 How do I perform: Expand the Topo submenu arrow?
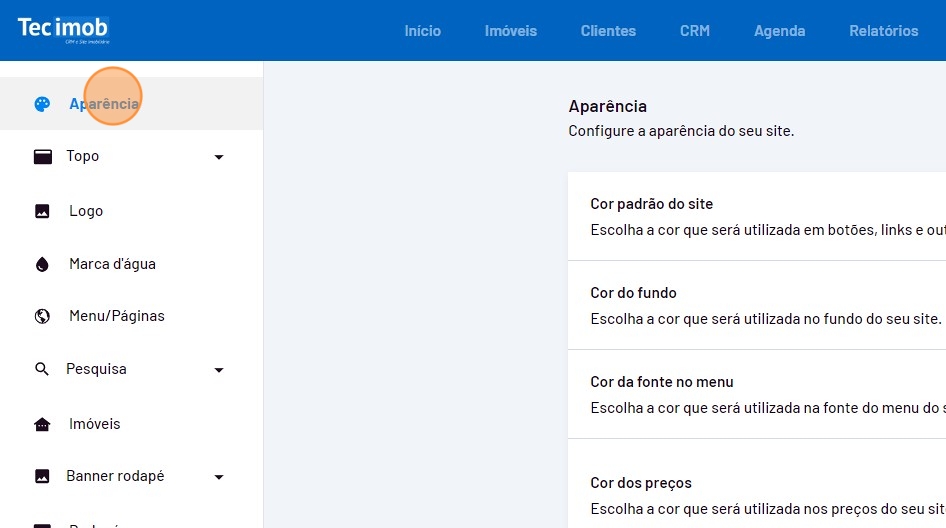click(219, 157)
